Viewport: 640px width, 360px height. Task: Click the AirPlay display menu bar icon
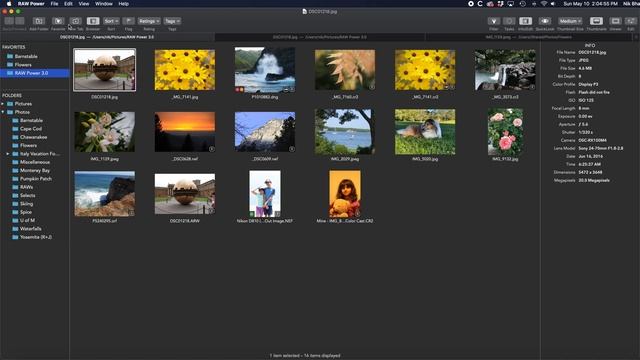[x=511, y=4]
